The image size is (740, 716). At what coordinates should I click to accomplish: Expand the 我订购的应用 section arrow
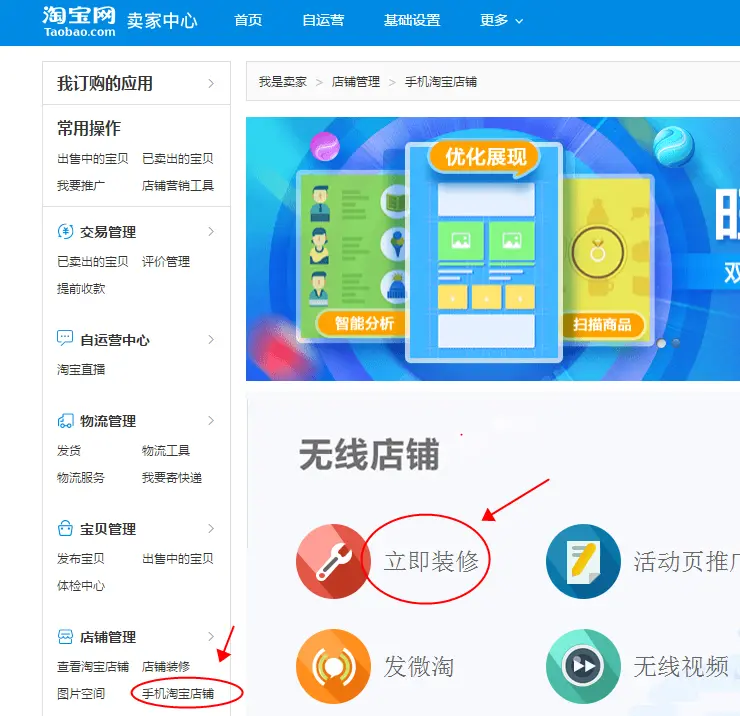click(x=211, y=84)
